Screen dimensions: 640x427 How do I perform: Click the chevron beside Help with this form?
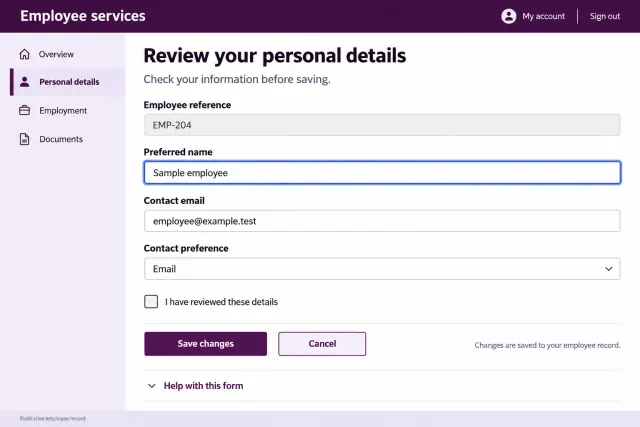point(151,386)
